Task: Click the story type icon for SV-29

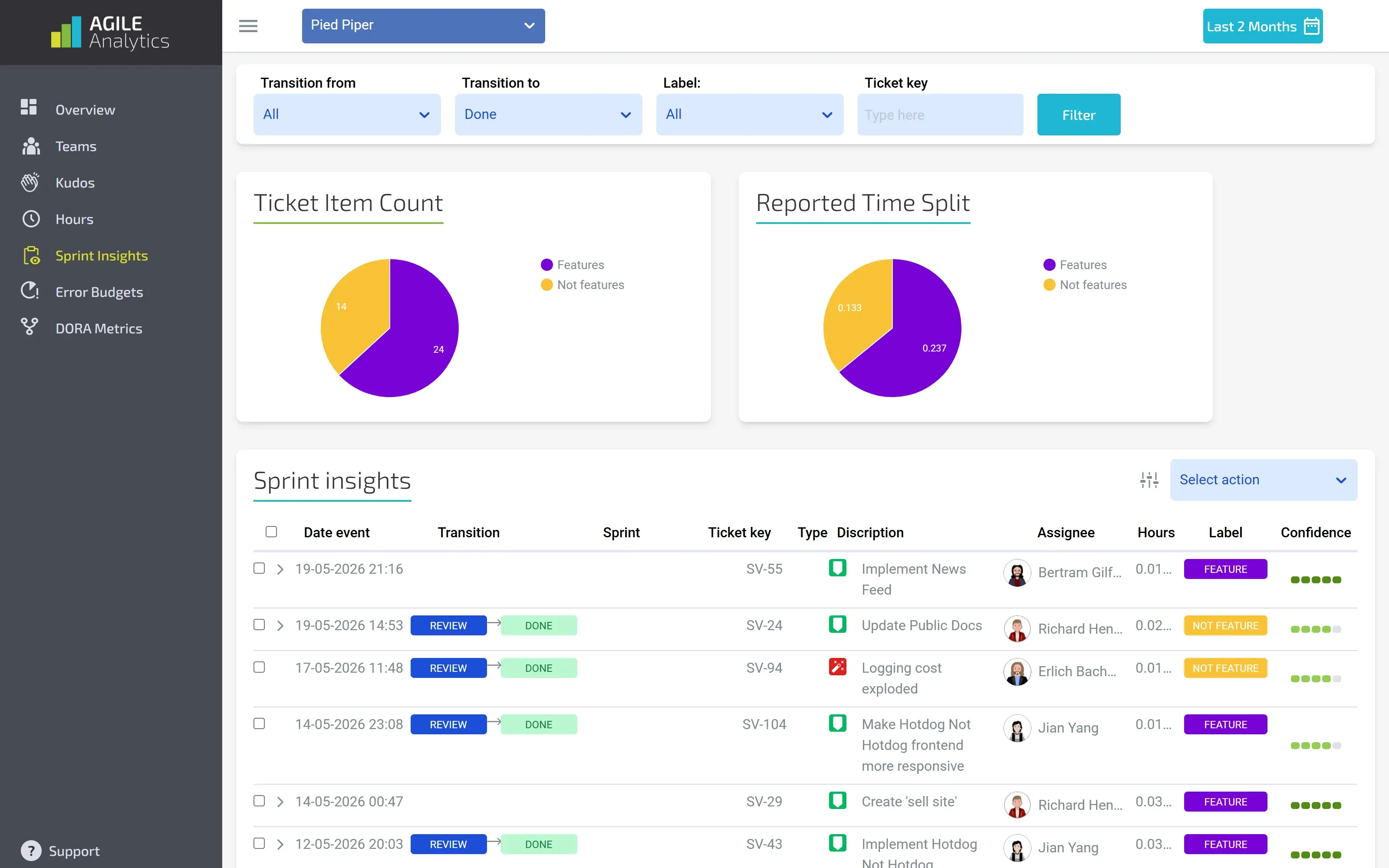Action: coord(837,800)
